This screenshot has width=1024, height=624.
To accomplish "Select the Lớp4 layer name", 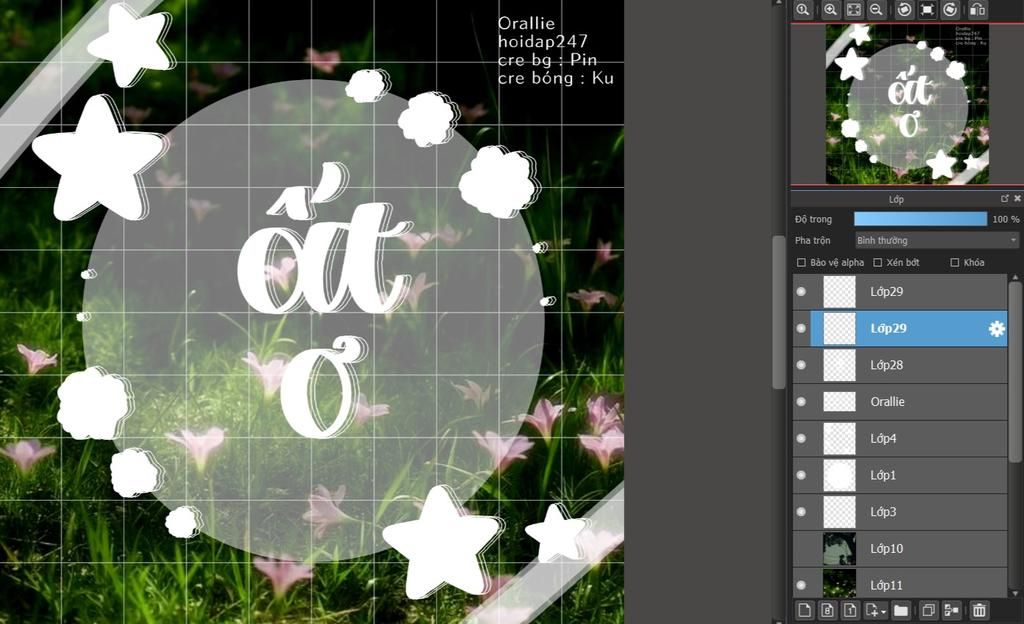I will (883, 439).
